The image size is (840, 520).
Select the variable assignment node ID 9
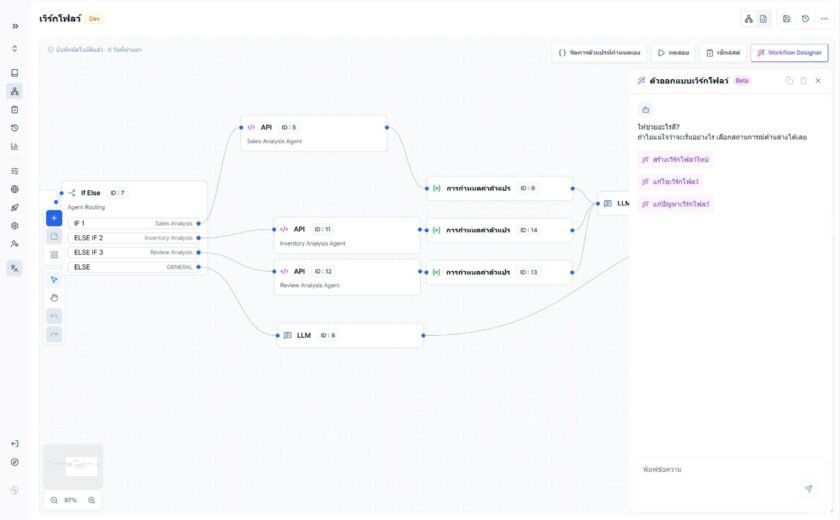click(x=500, y=189)
